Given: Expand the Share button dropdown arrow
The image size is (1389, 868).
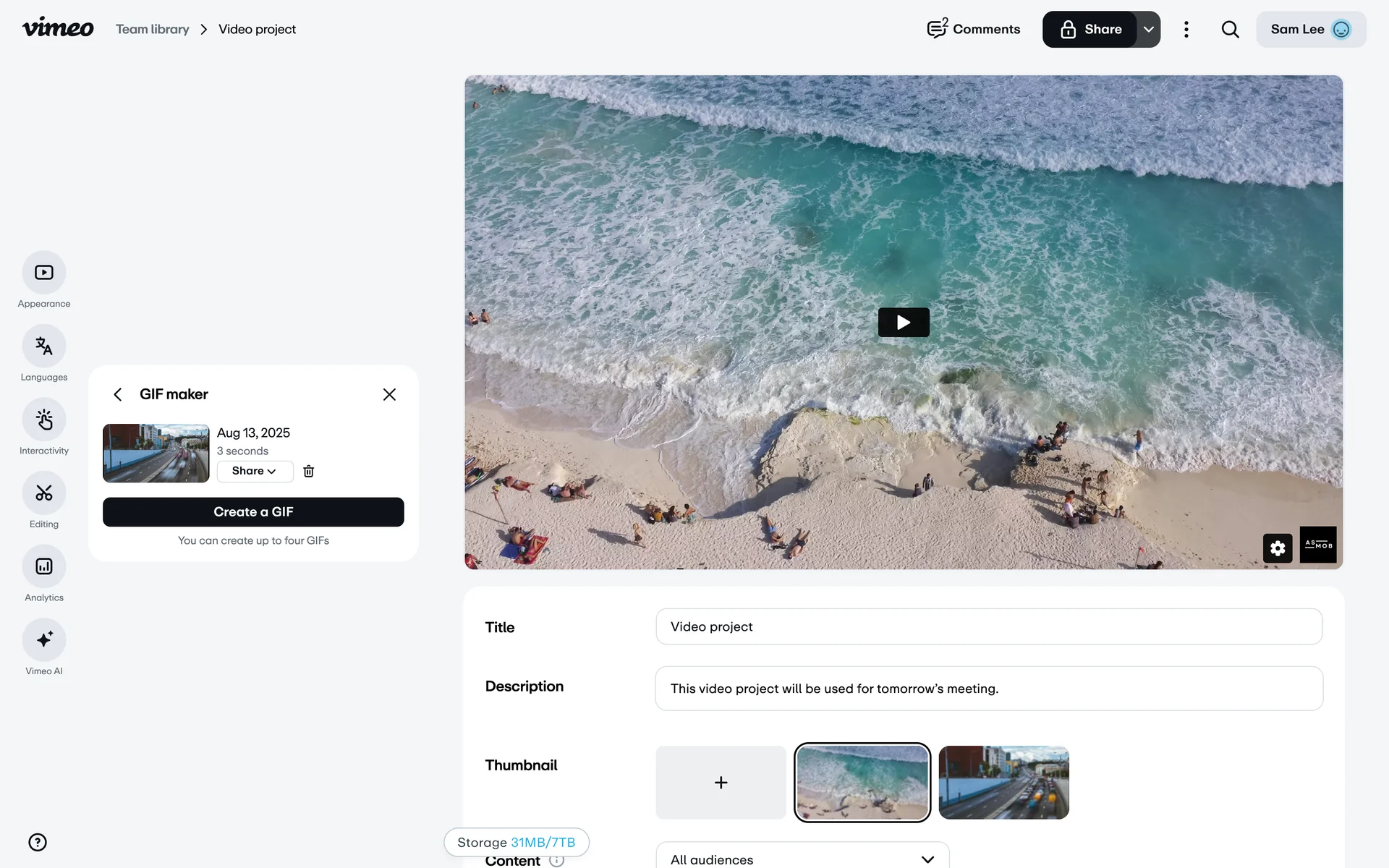Looking at the screenshot, I should point(1149,30).
